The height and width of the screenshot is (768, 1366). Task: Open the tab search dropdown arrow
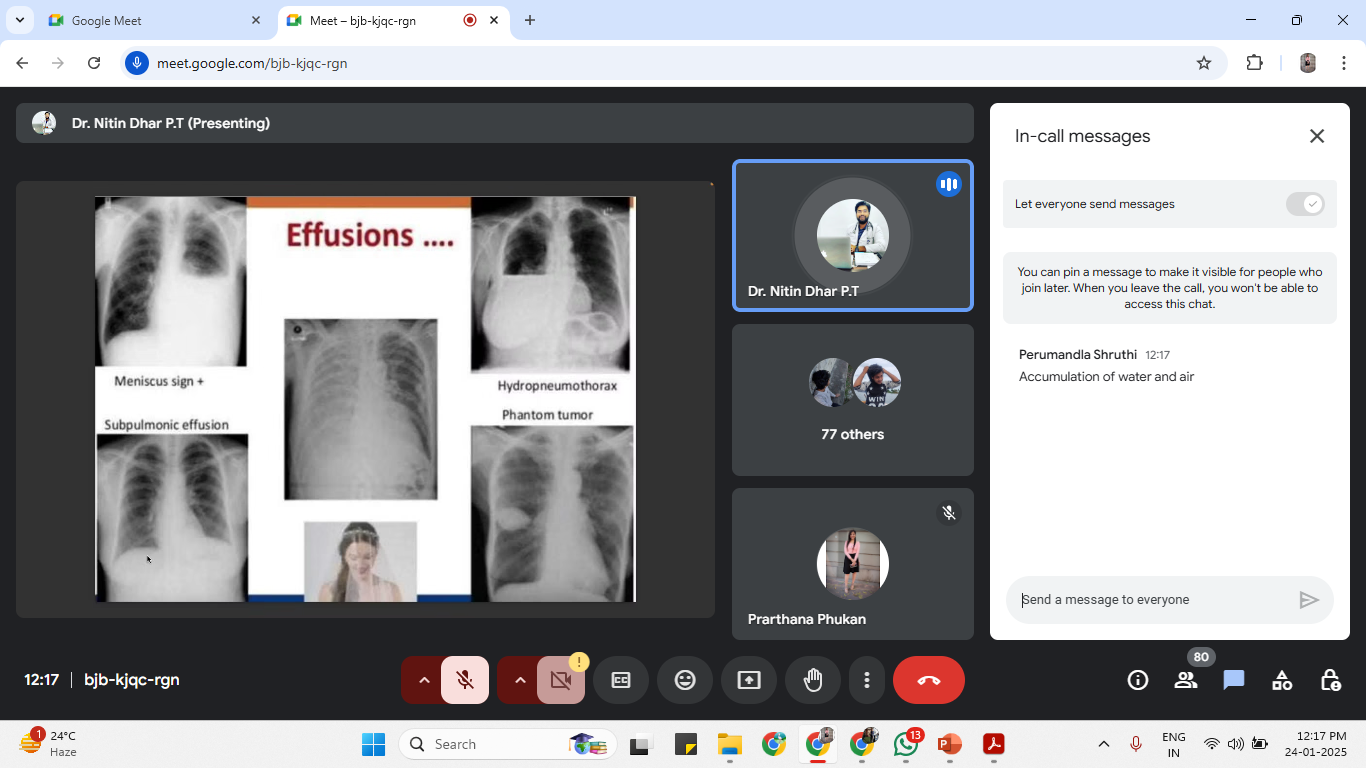pyautogui.click(x=19, y=20)
